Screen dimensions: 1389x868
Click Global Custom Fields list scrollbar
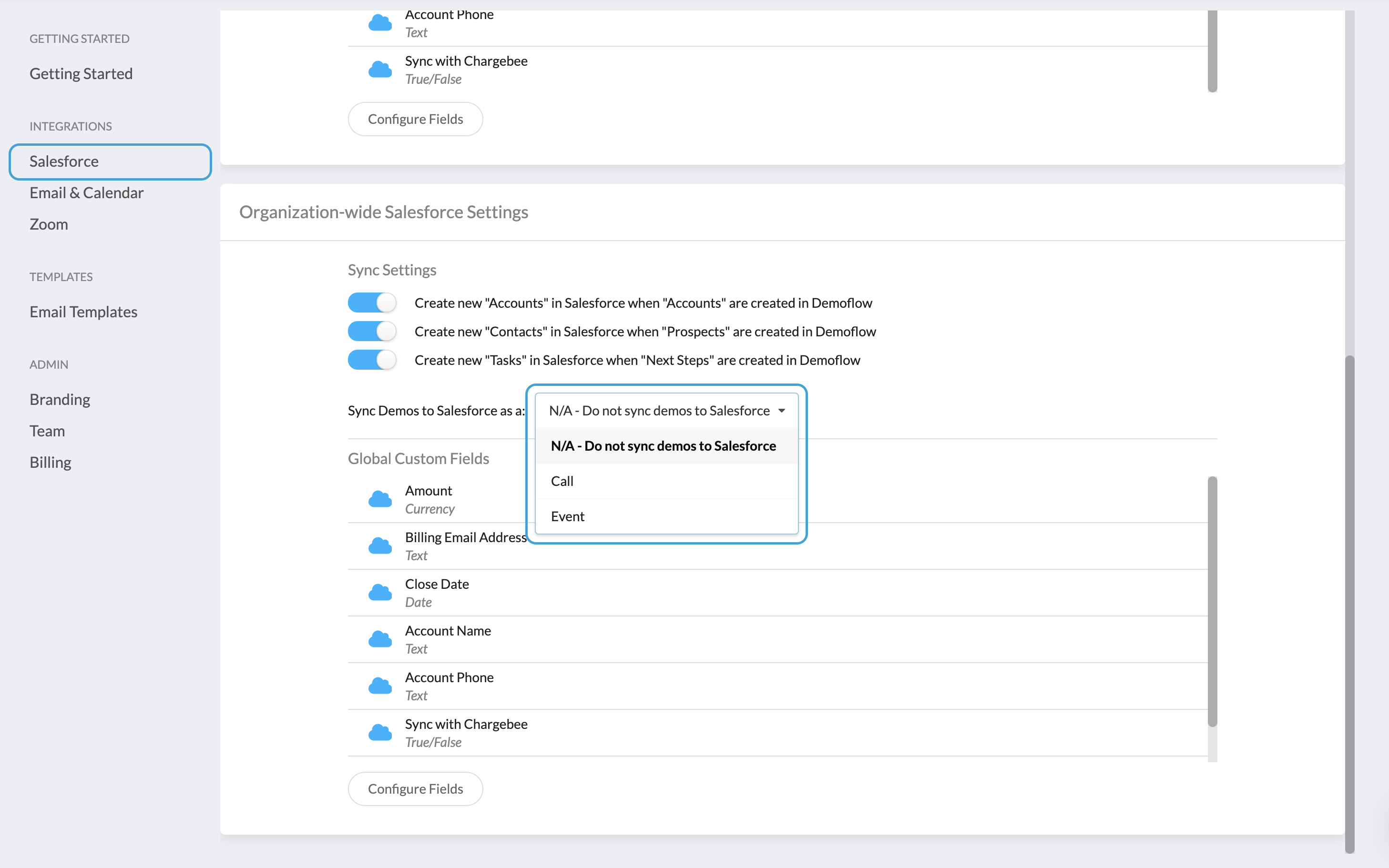tap(1212, 601)
